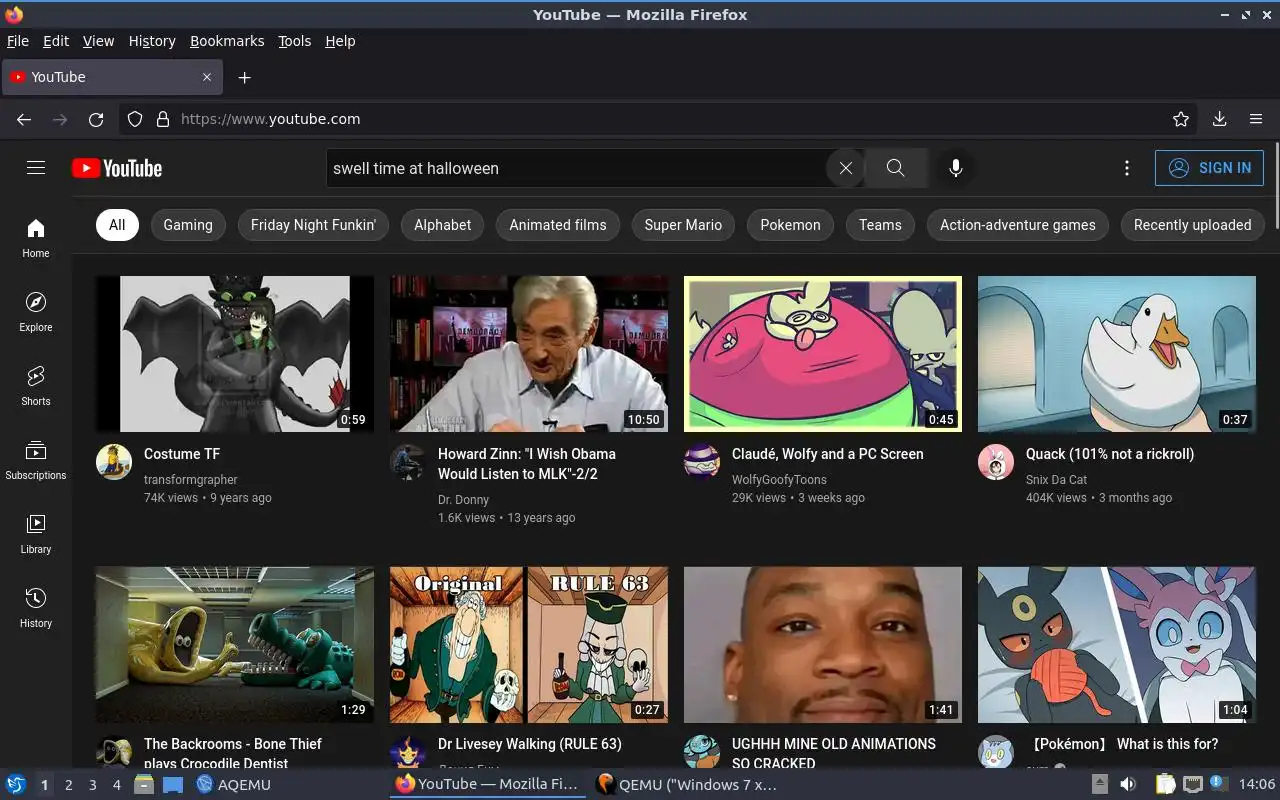
Task: Open Firefox application menu
Action: coord(1256,119)
